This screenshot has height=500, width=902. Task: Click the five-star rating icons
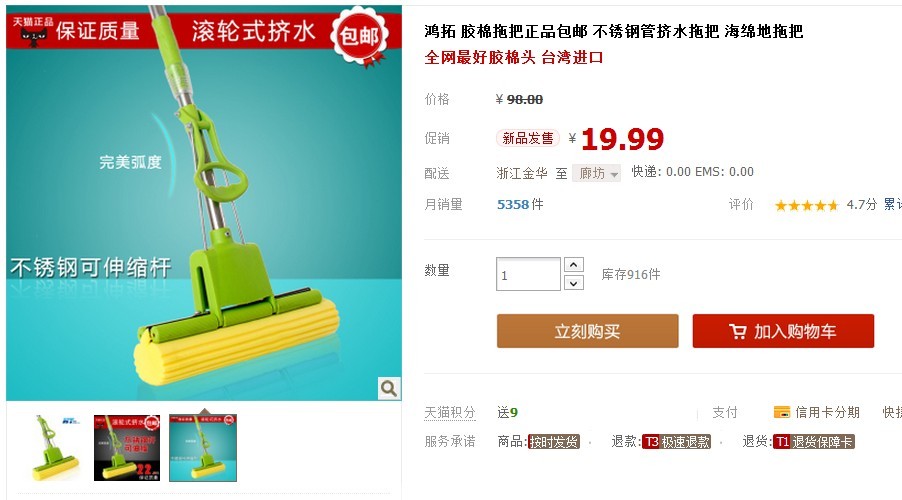806,205
